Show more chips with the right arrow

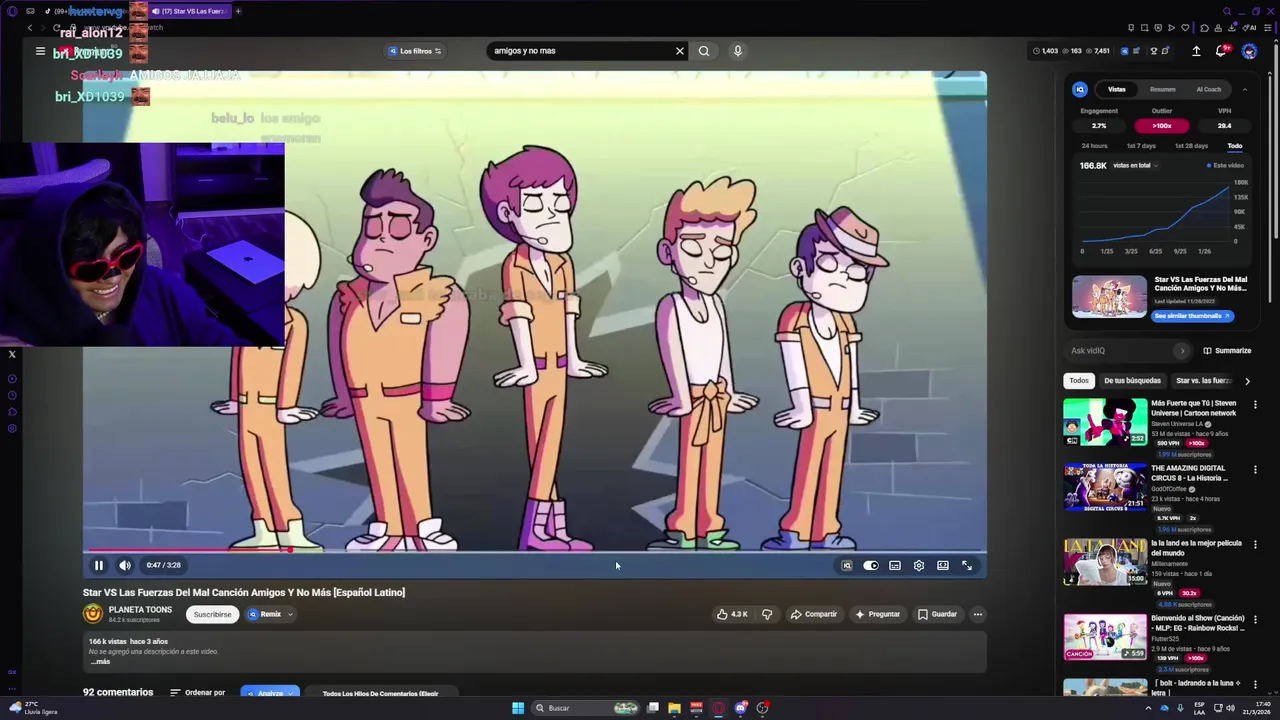click(1247, 381)
